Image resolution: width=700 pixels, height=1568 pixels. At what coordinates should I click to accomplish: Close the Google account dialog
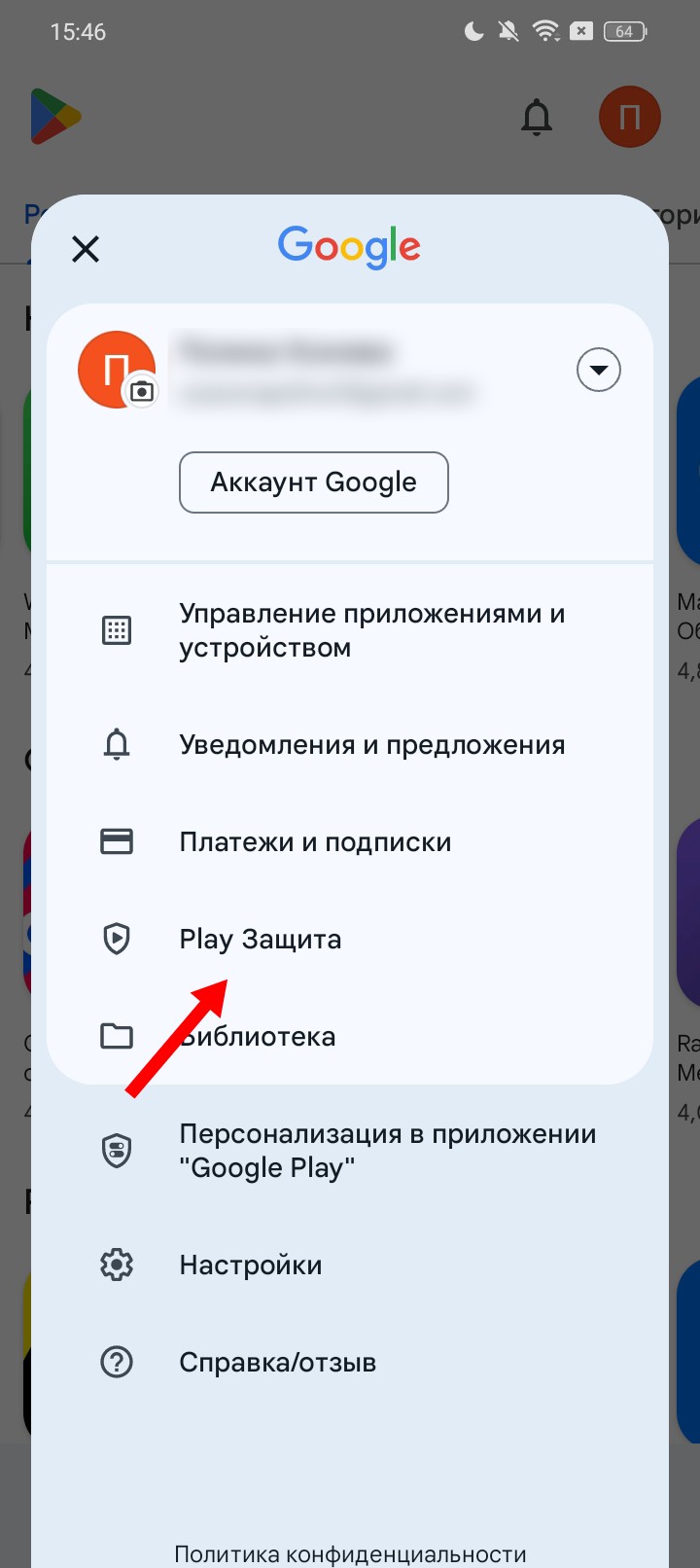(x=86, y=249)
